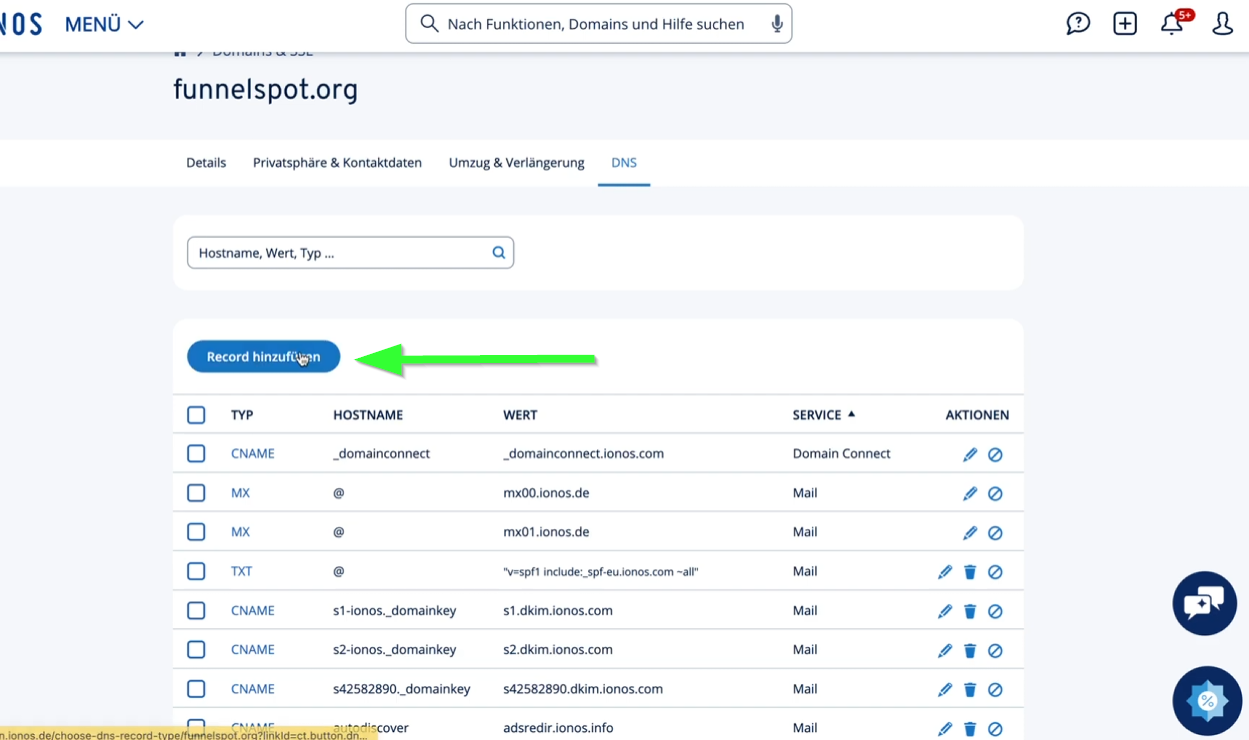Delete the s42582890._domainkey record
The image size is (1249, 740).
click(x=970, y=689)
